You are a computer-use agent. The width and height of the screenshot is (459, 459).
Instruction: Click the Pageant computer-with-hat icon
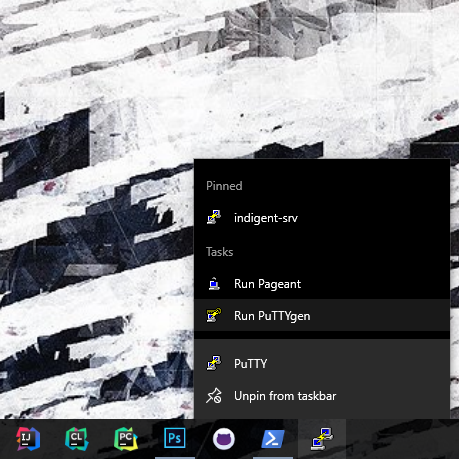(x=214, y=284)
